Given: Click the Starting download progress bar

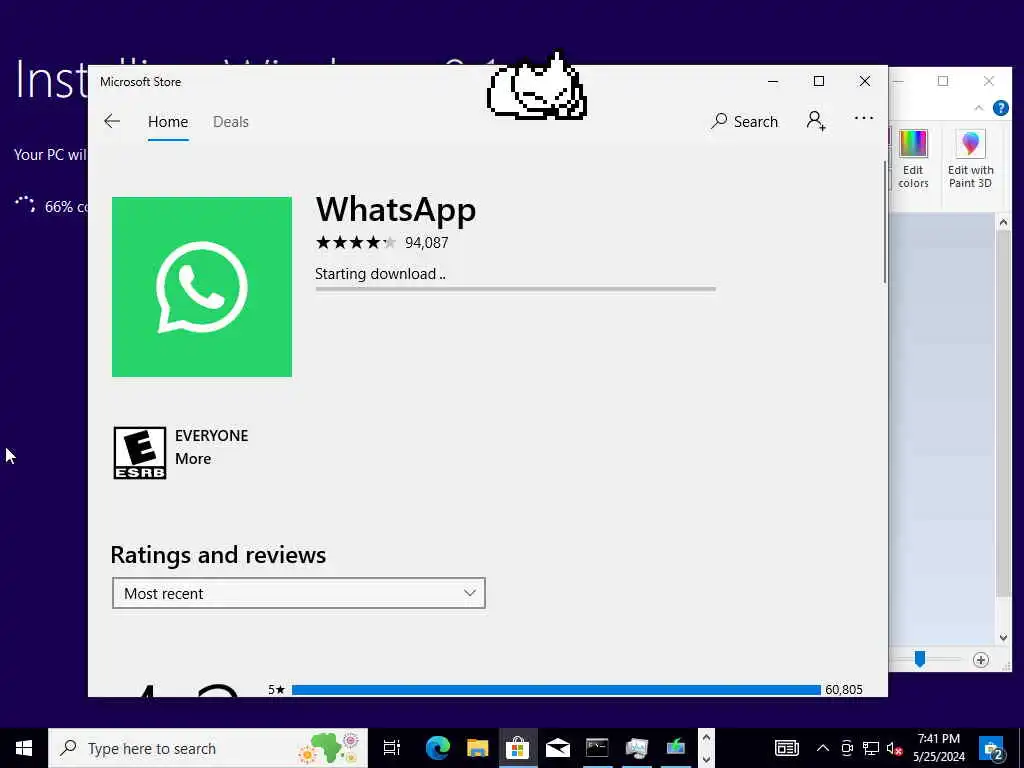Looking at the screenshot, I should tap(515, 289).
